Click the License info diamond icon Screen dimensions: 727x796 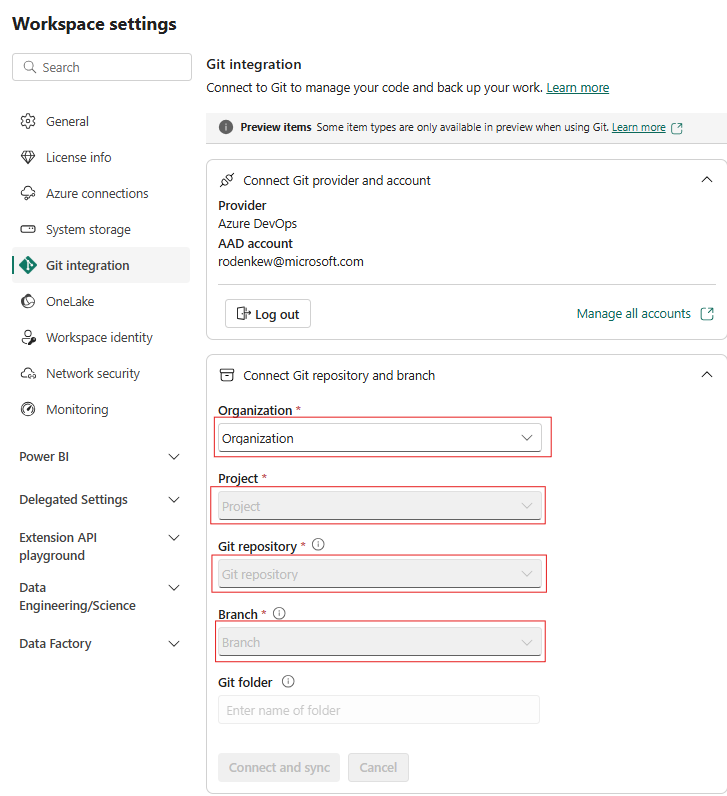28,157
